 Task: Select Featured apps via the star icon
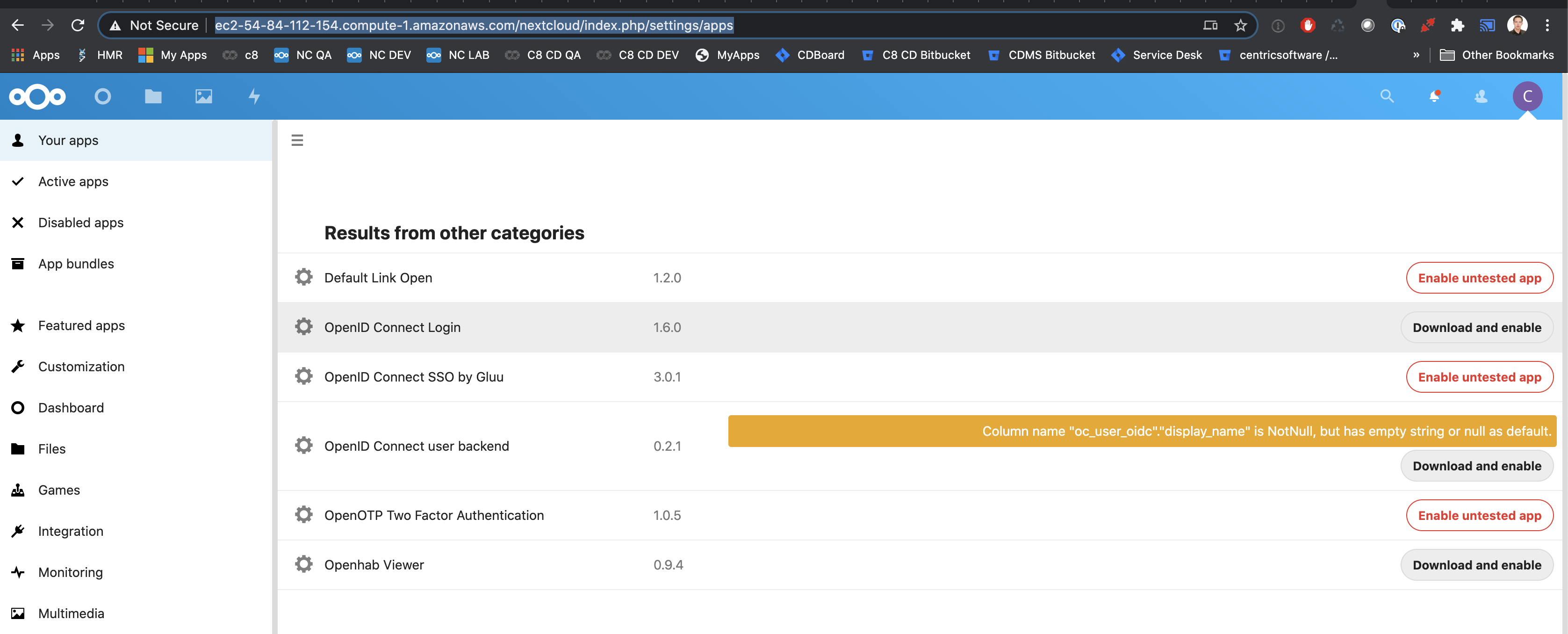click(18, 325)
